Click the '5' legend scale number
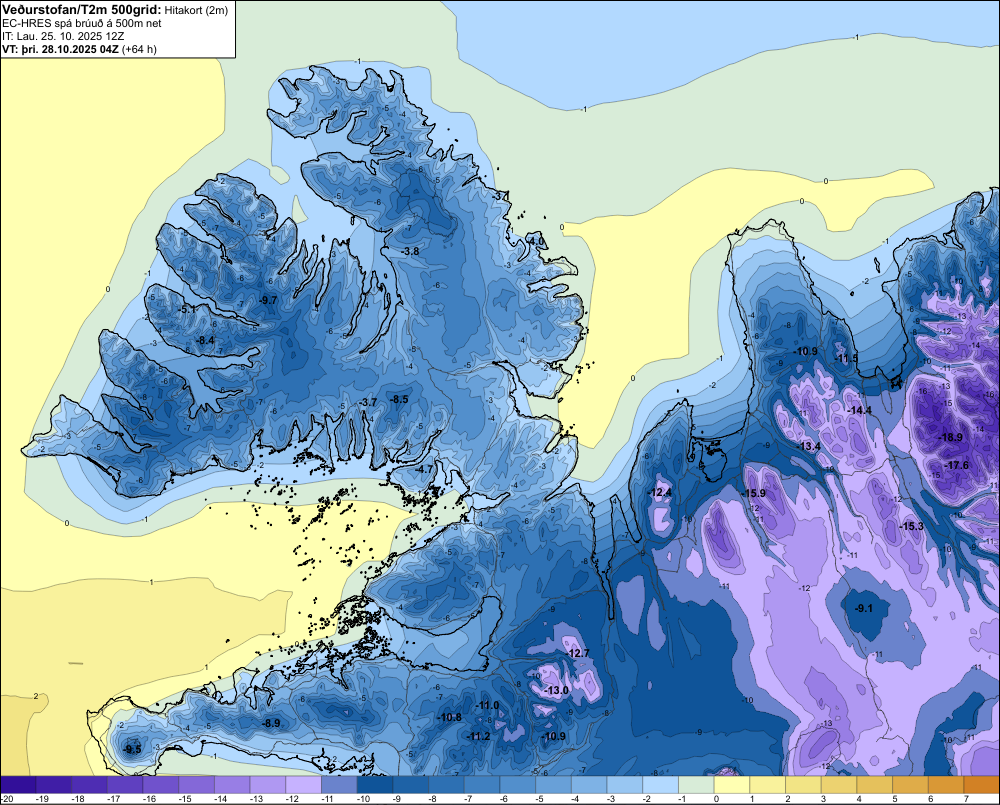 pos(895,799)
